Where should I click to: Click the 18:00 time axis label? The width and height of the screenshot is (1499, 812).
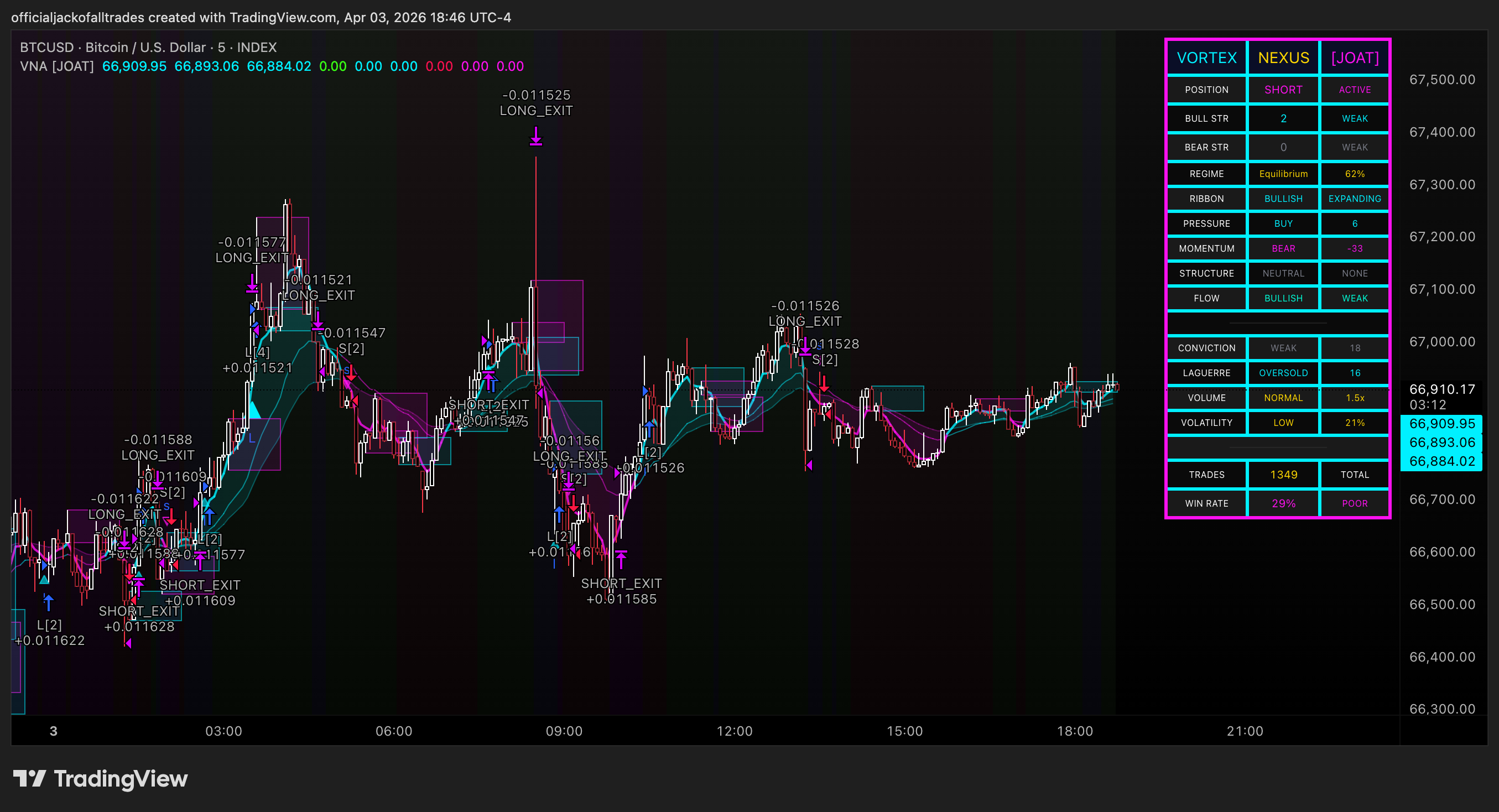point(1075,731)
